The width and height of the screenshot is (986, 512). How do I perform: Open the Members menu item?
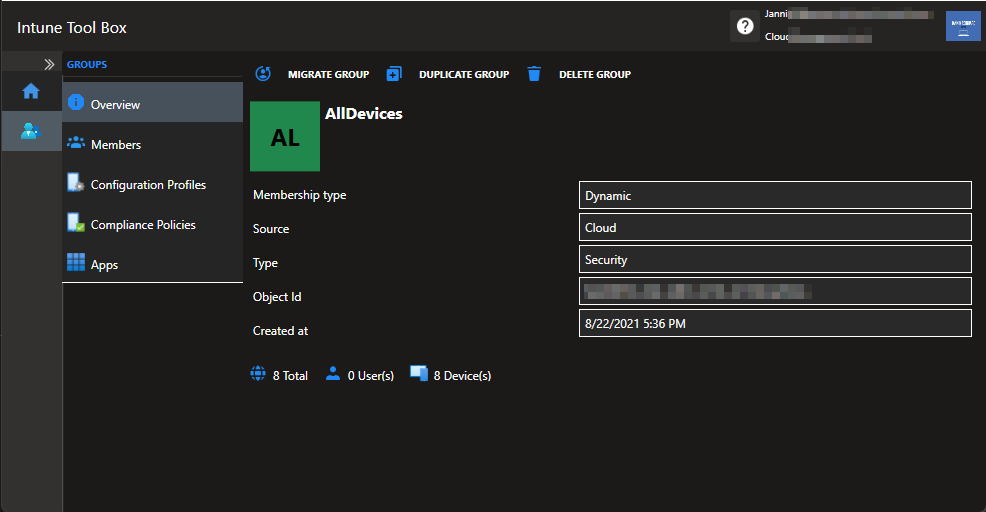pos(153,144)
